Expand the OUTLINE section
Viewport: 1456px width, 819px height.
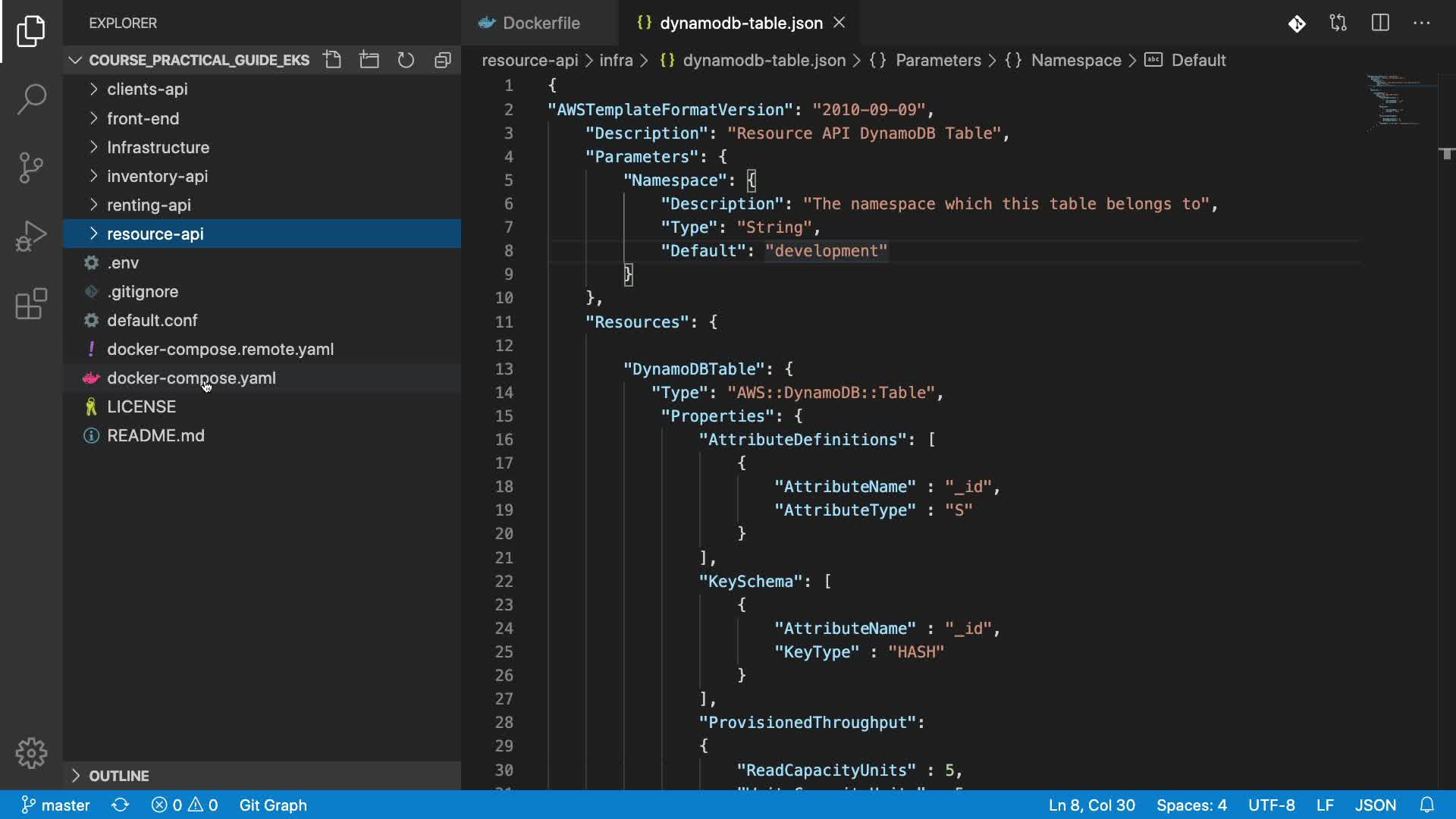(119, 776)
